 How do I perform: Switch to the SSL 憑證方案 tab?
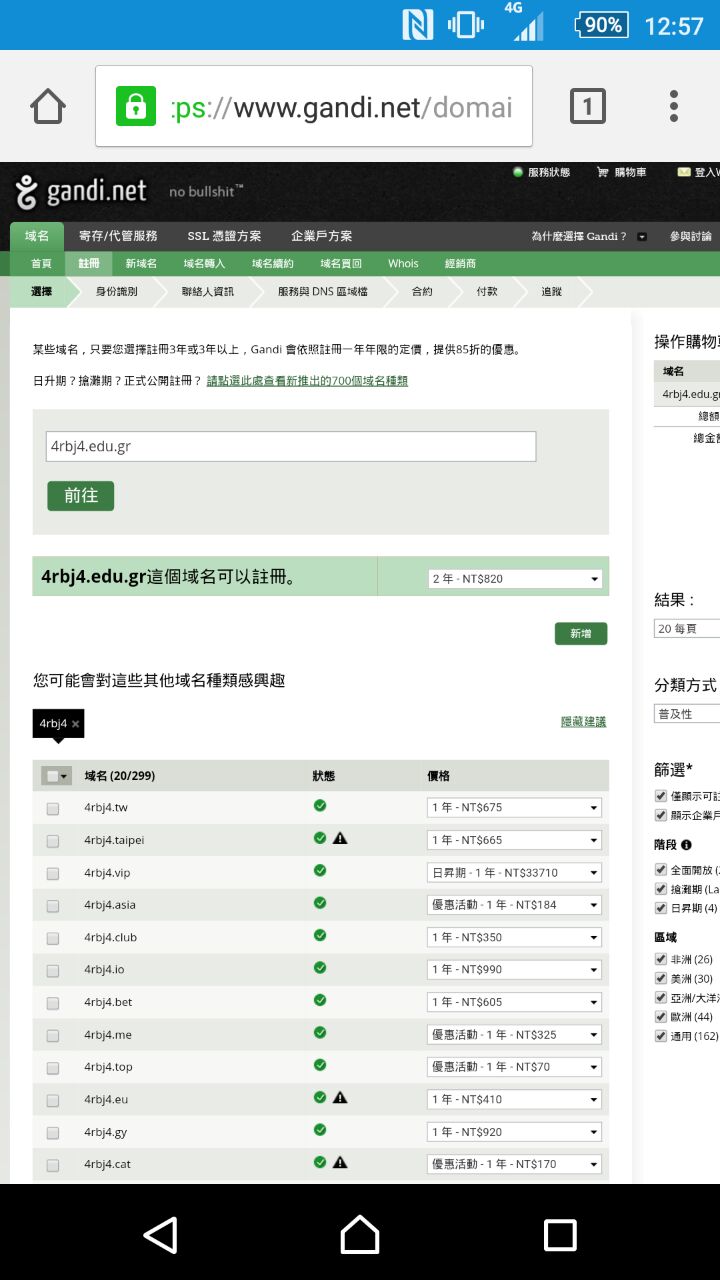coord(224,236)
